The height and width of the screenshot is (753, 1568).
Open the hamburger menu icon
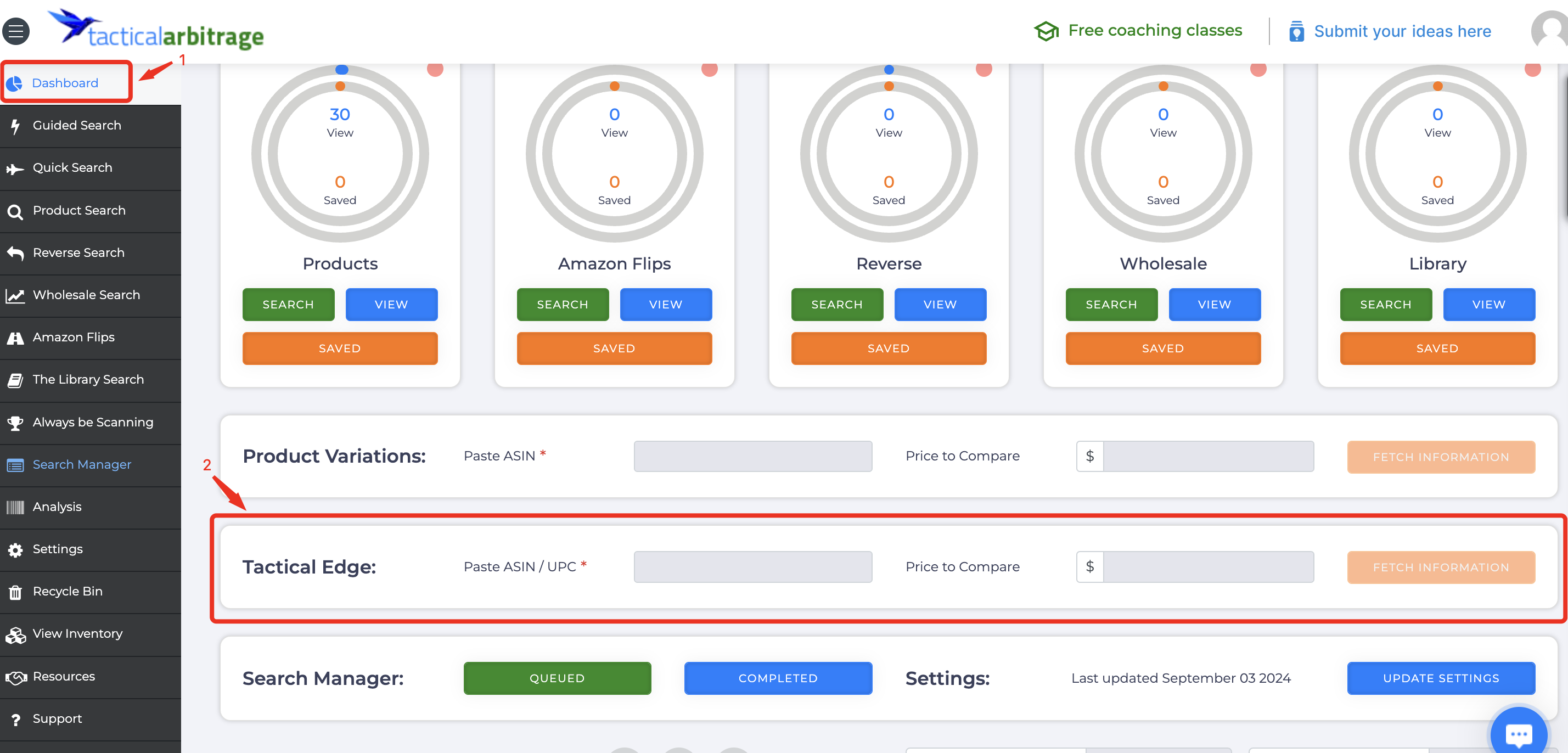click(16, 31)
